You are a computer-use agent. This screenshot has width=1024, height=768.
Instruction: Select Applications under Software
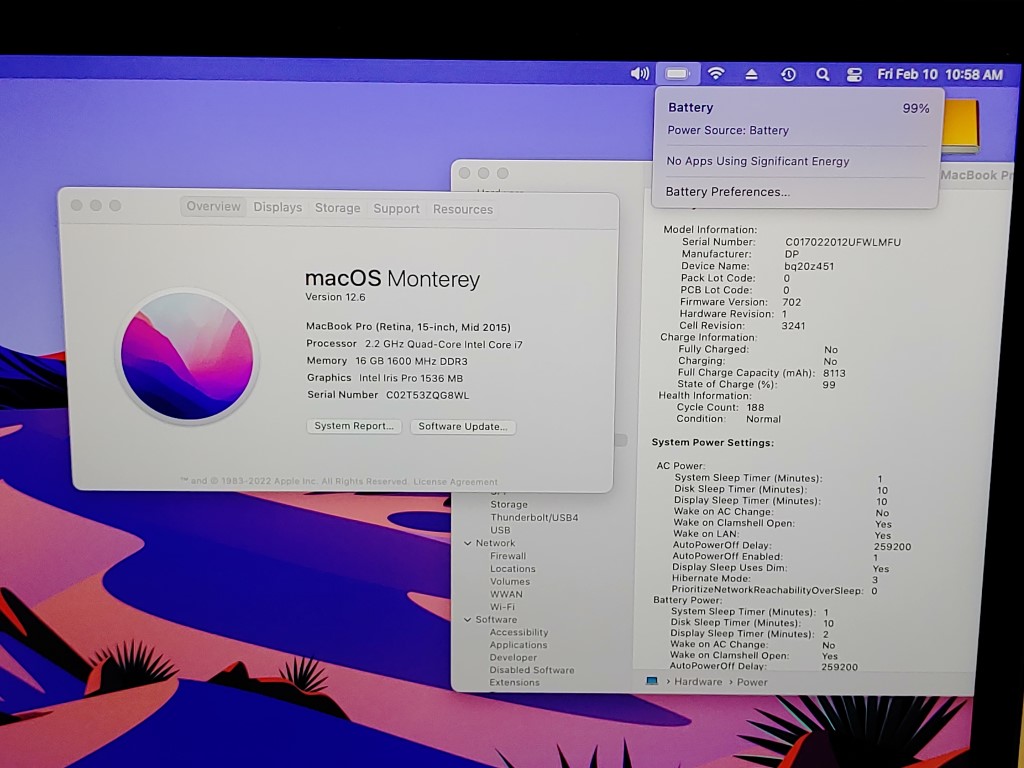(x=519, y=645)
